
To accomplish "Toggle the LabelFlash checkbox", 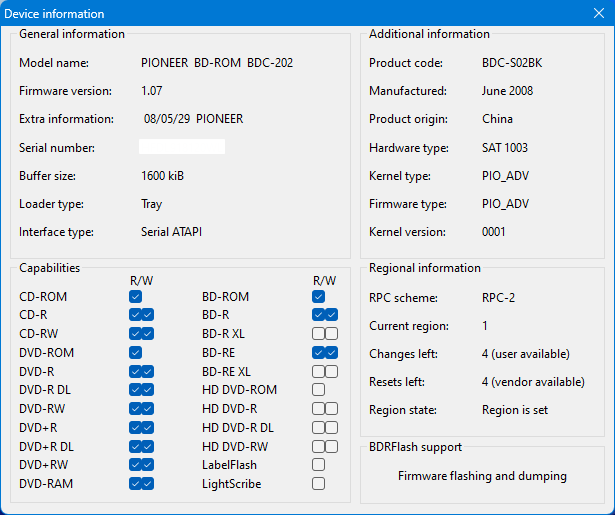I will point(318,465).
